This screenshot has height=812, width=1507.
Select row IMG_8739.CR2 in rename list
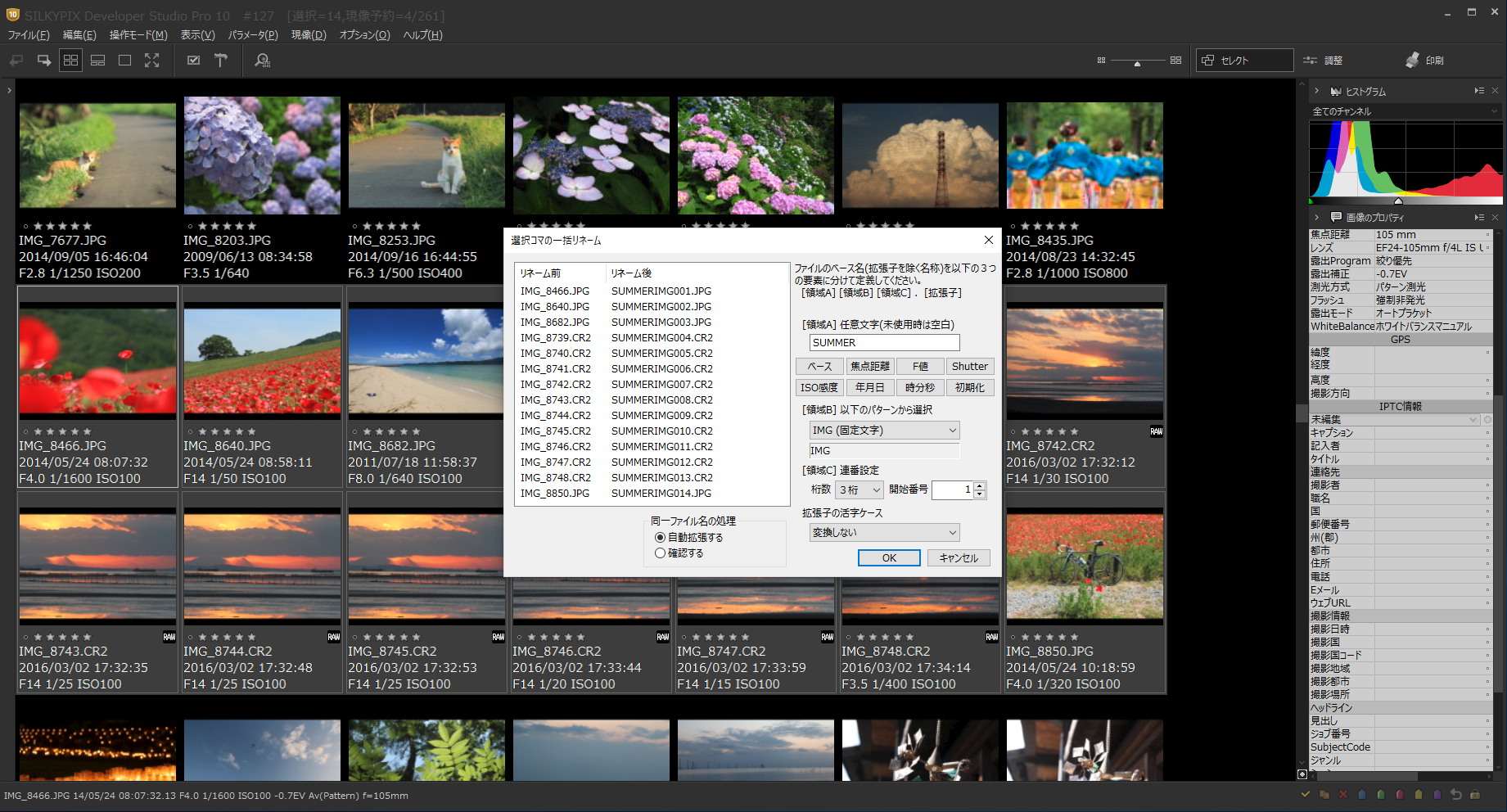[652, 338]
